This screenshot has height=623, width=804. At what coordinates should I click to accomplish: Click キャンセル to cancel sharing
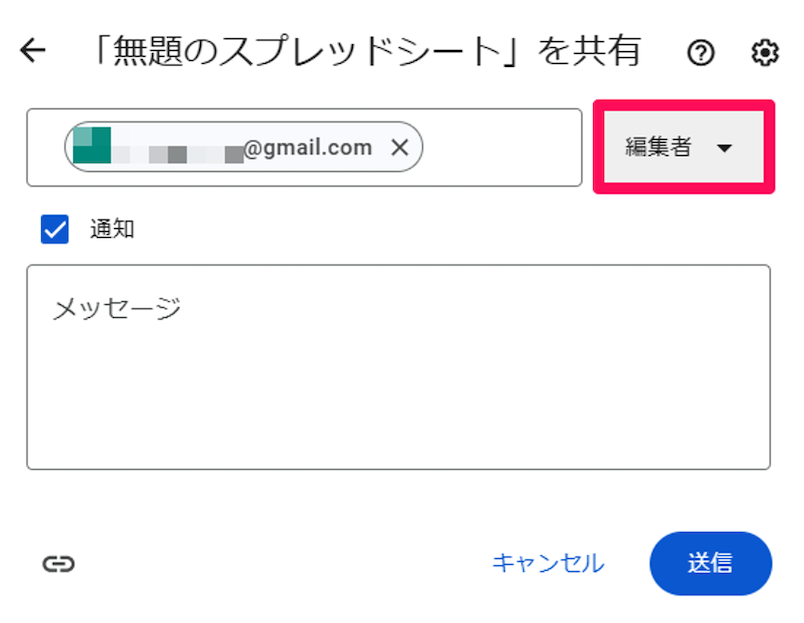[547, 563]
